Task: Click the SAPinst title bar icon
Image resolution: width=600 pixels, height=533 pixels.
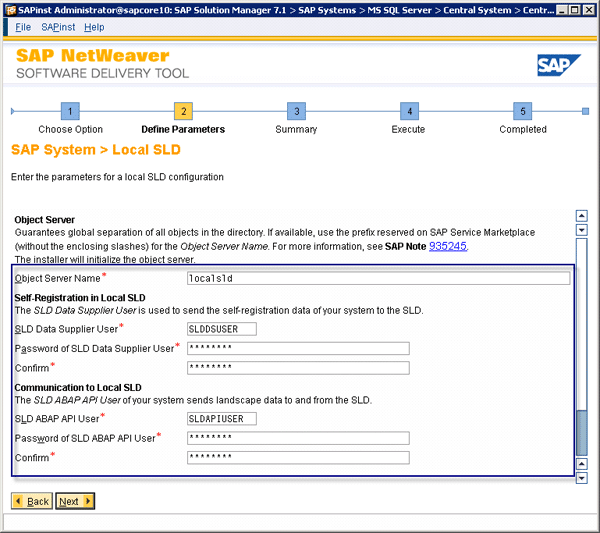Action: tap(9, 9)
